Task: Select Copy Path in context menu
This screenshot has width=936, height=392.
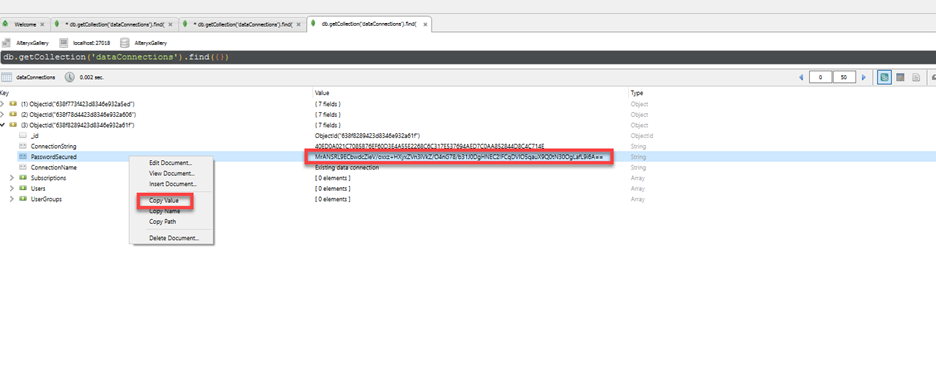Action: [162, 221]
